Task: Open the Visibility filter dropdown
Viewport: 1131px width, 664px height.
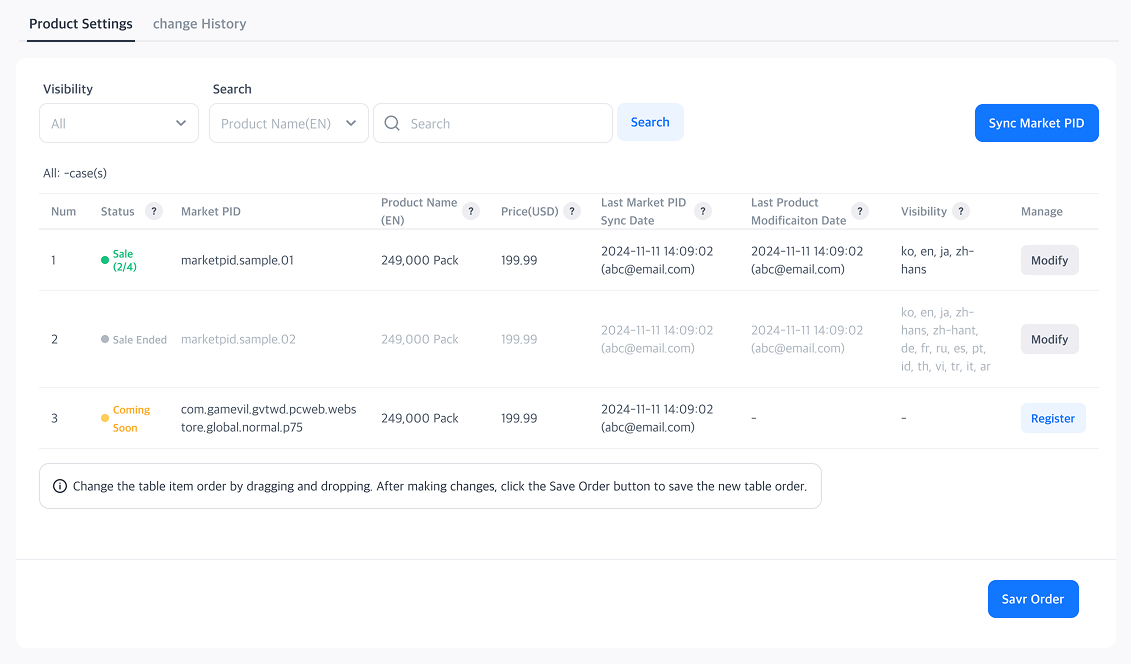Action: click(119, 123)
